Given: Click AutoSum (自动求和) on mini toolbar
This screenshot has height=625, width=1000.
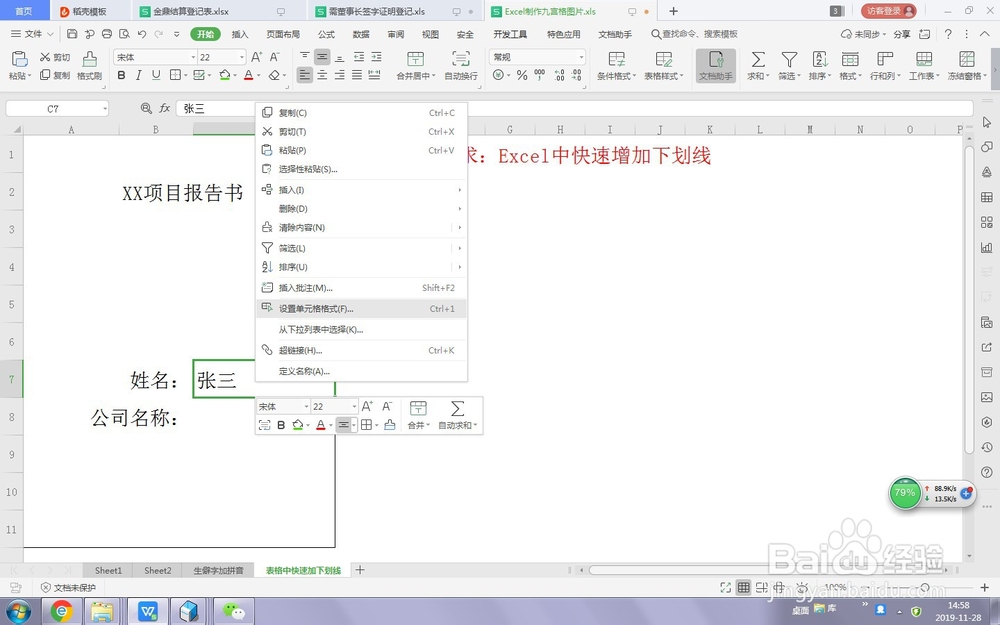Looking at the screenshot, I should click(x=457, y=415).
